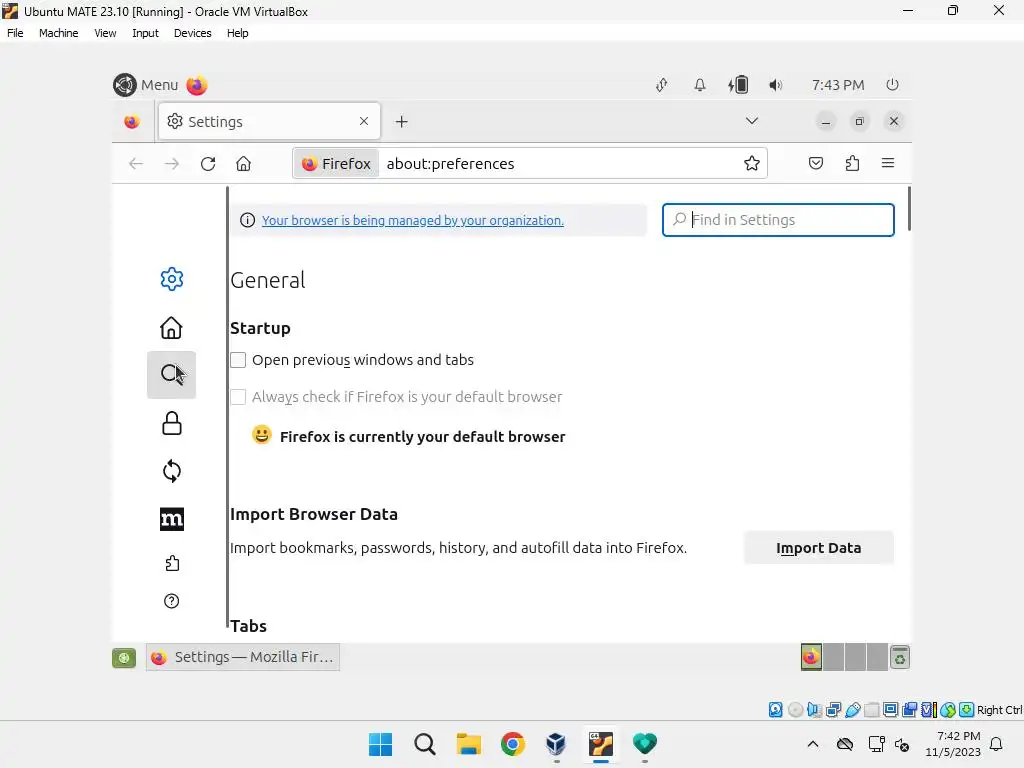Screen dimensions: 1024x768
Task: Open File Explorer from Windows taskbar
Action: coord(468,744)
